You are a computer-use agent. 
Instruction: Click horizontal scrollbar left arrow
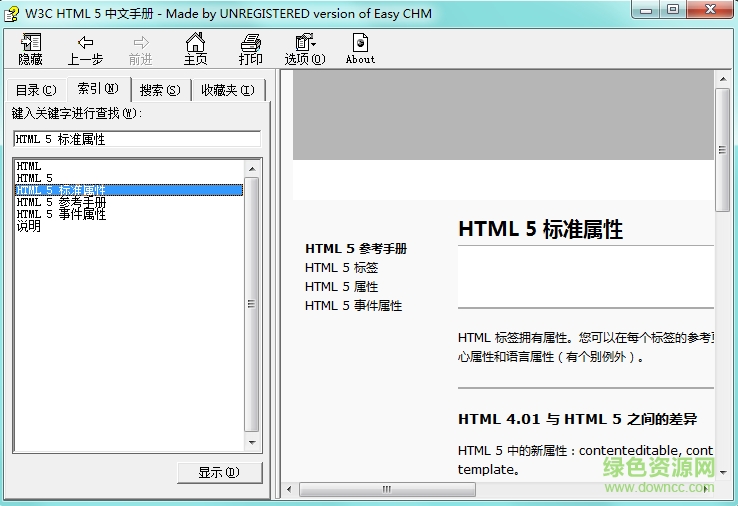289,490
